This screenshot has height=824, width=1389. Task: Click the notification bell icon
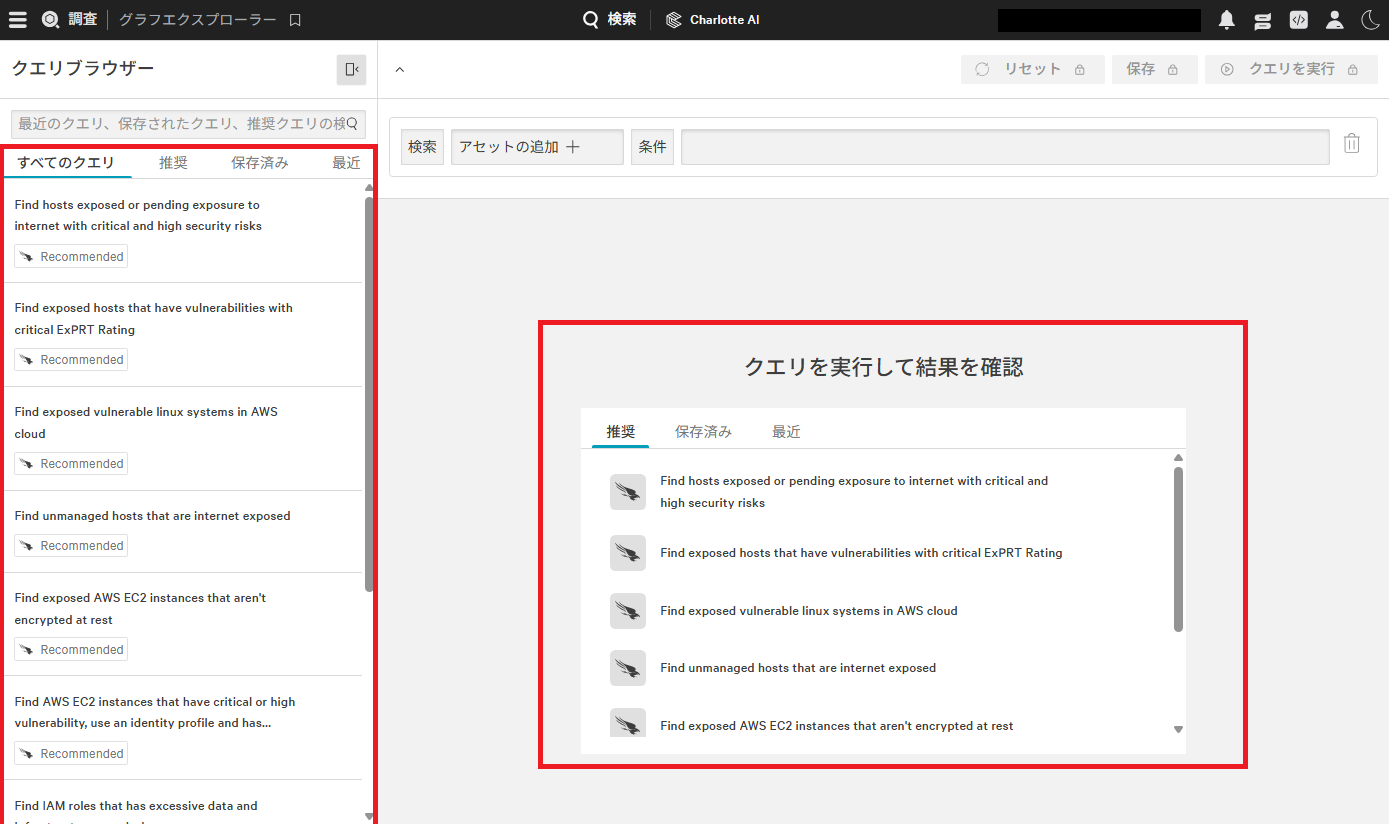click(1226, 19)
